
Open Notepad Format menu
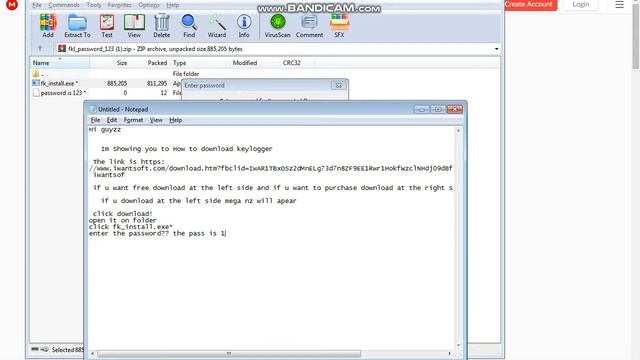[133, 120]
